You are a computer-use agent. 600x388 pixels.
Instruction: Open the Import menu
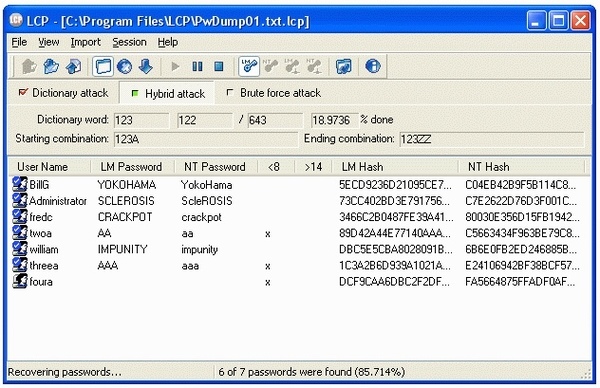pos(85,42)
